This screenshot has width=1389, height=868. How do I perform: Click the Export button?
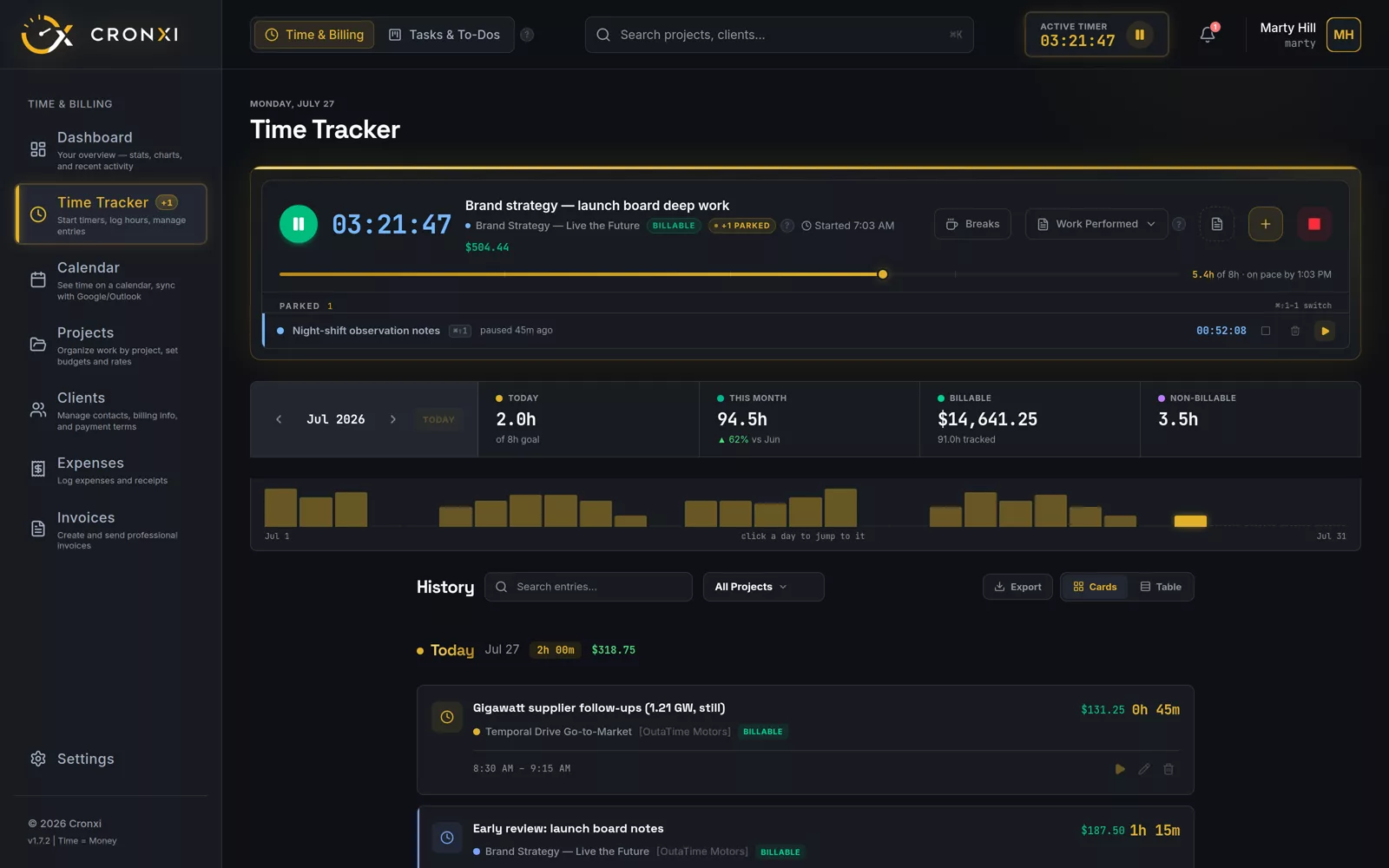coord(1017,587)
